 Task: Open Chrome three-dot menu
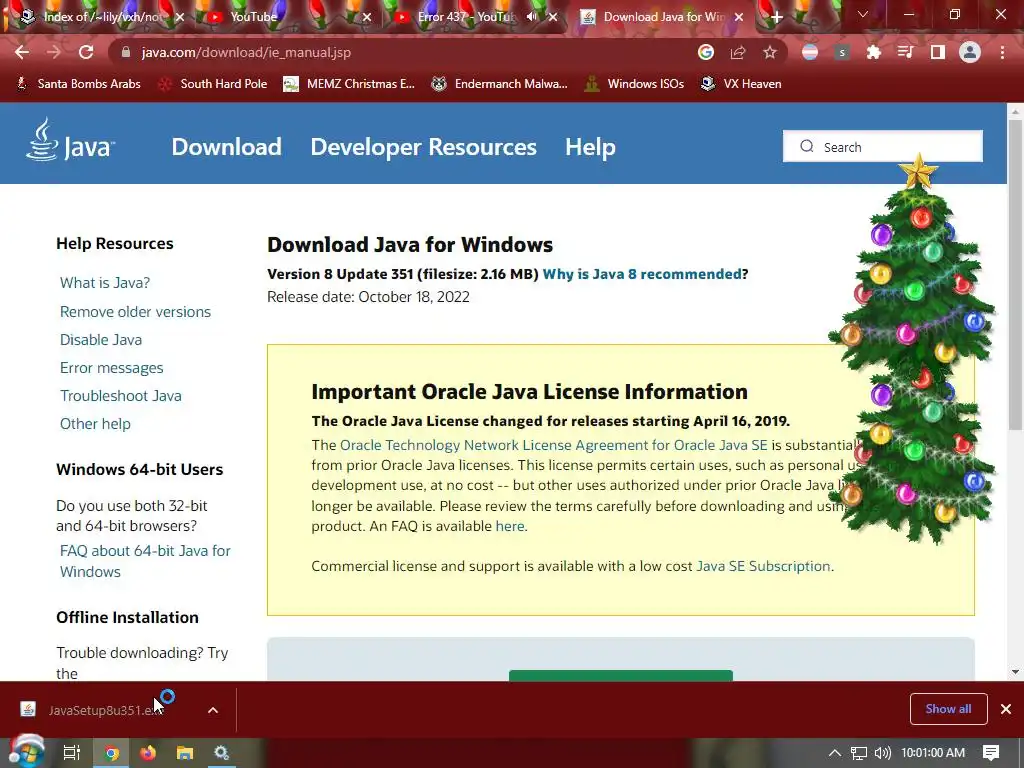(1002, 52)
